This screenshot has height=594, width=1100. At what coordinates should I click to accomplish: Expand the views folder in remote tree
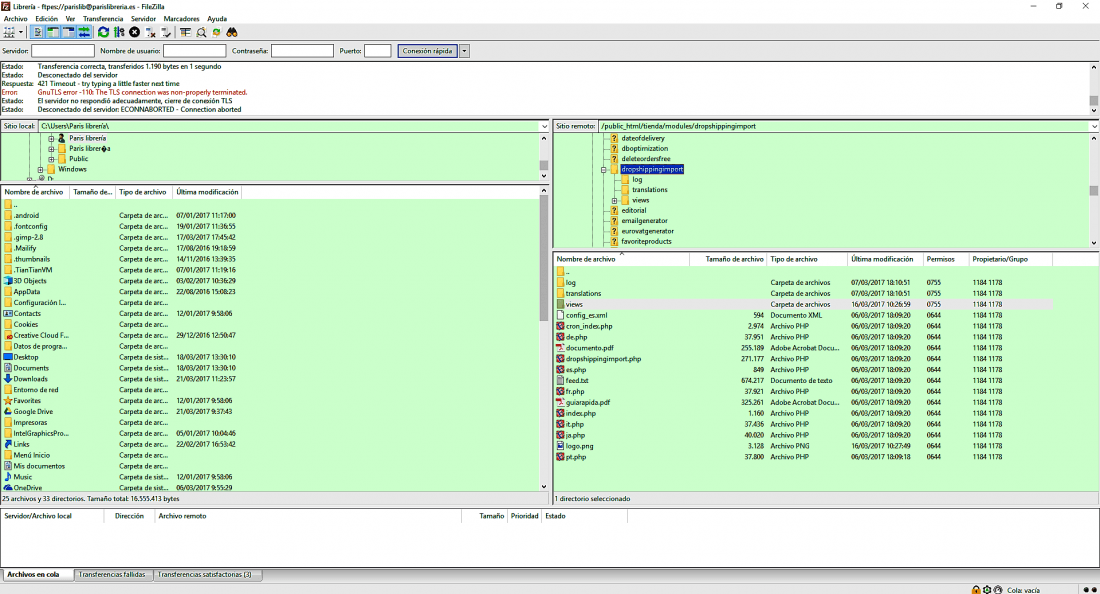[615, 201]
